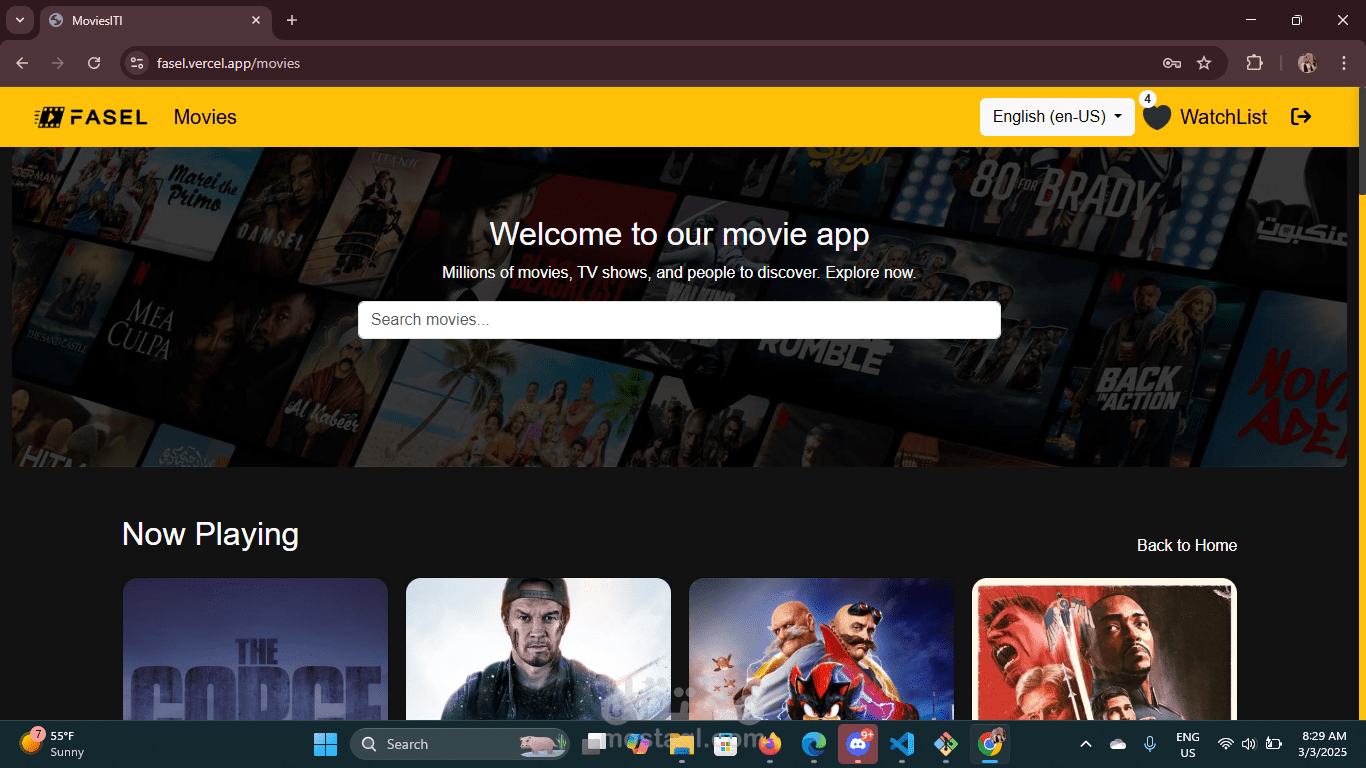
Task: Close the MoviesITI tab
Action: [x=256, y=20]
